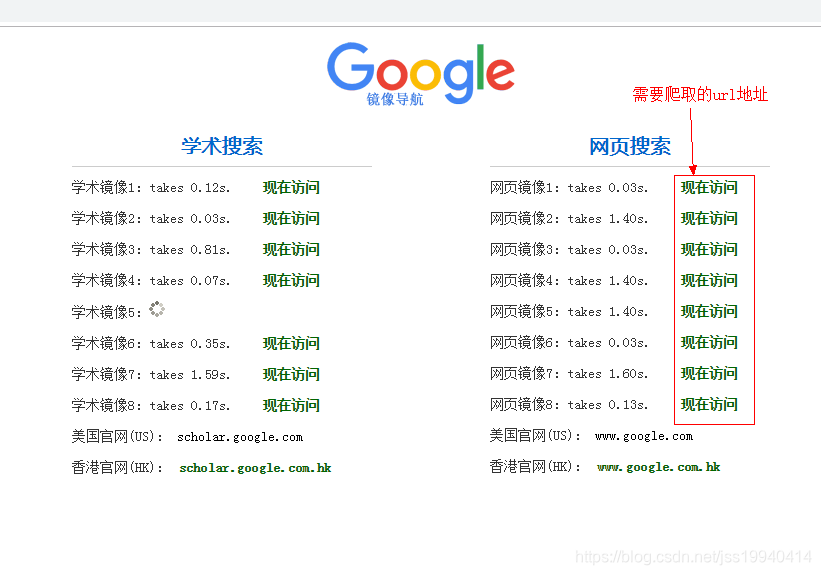821x575 pixels.
Task: Open 现在访问 link for 学术镜像8
Action: (x=291, y=405)
